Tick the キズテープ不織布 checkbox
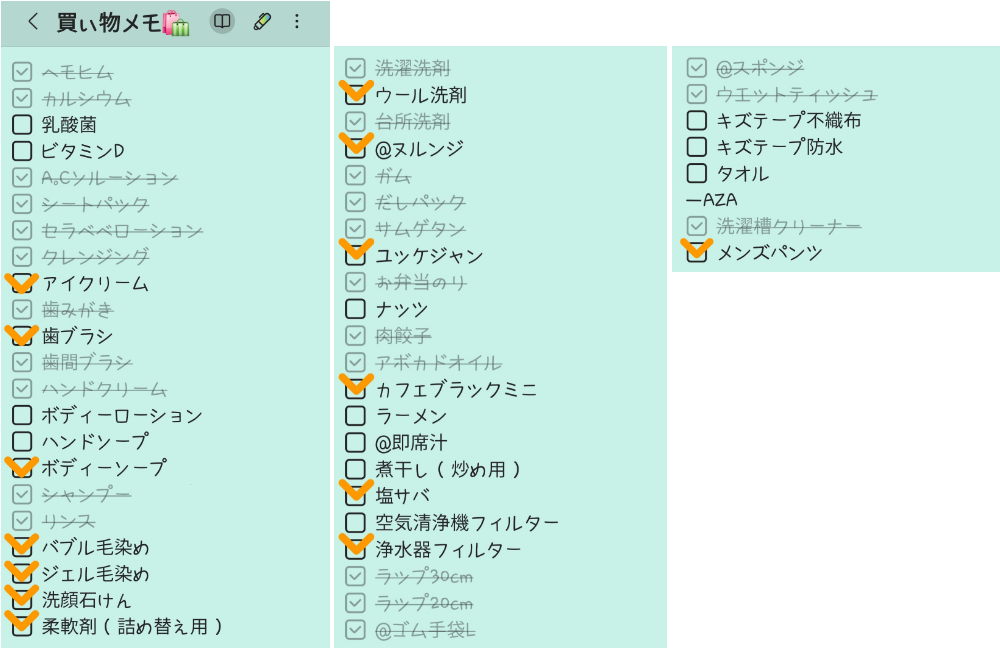 [697, 121]
